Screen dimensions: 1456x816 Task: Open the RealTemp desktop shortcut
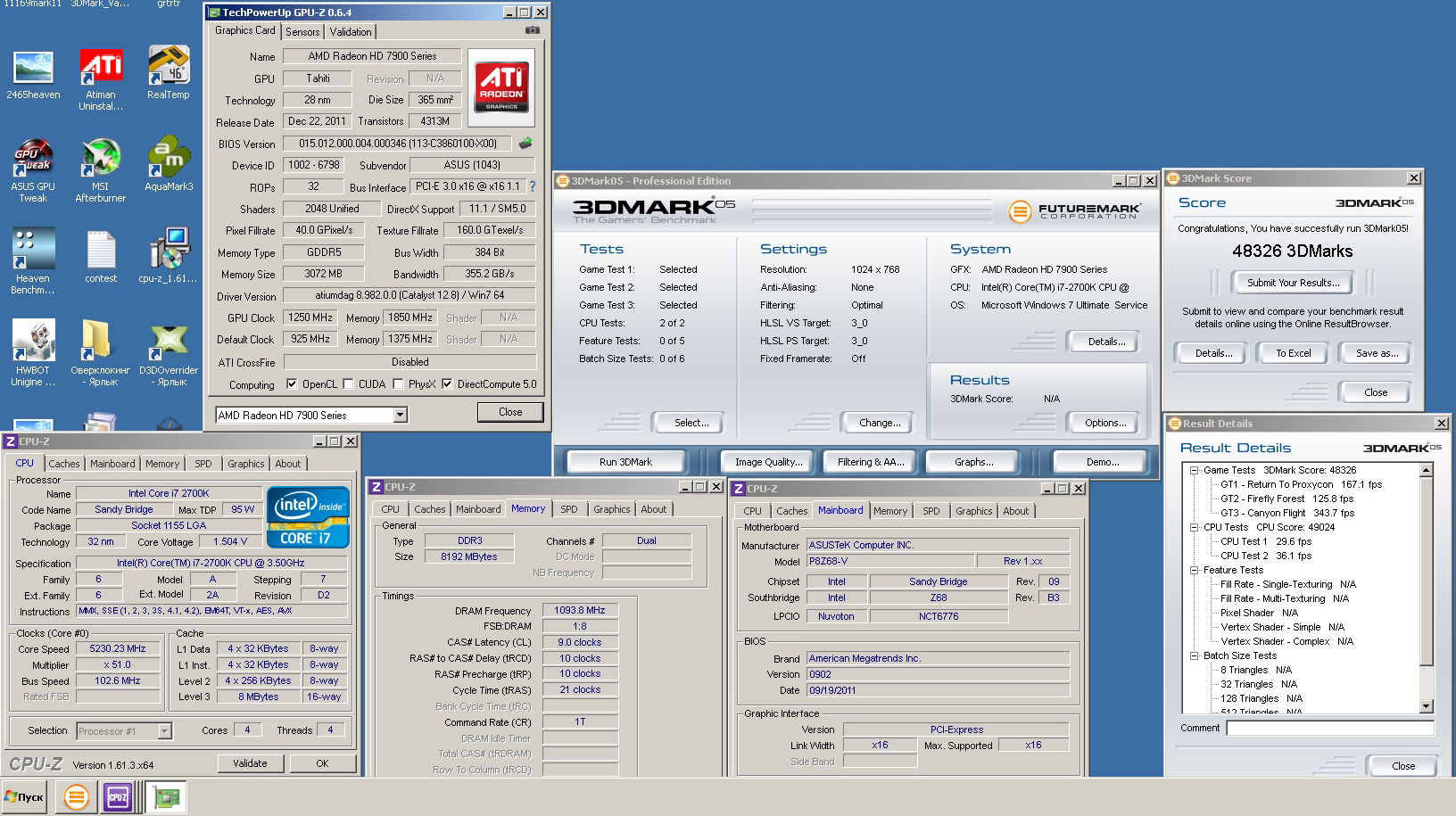point(169,73)
